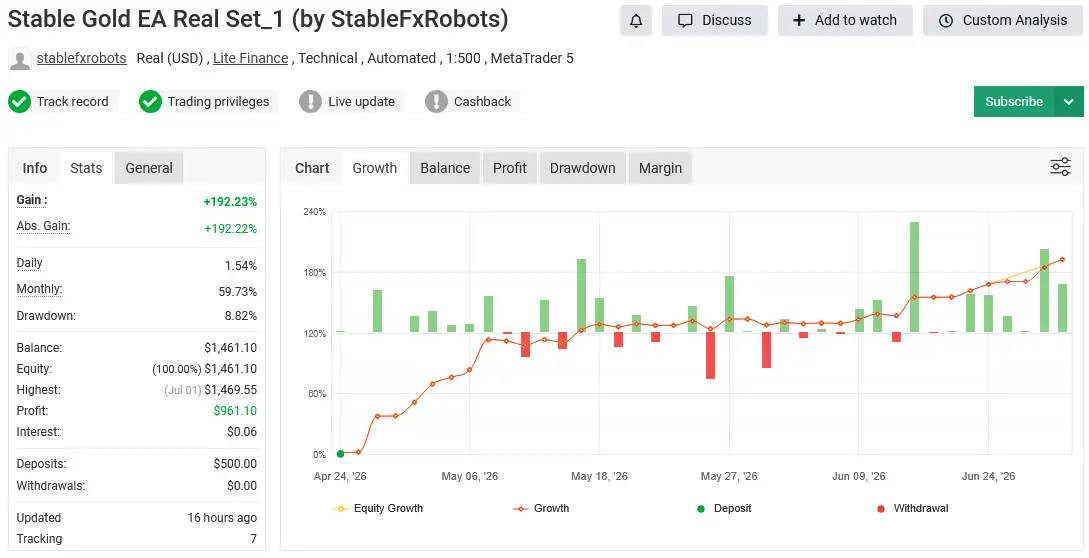Click the Monthly label
This screenshot has width=1089, height=558.
click(39, 289)
